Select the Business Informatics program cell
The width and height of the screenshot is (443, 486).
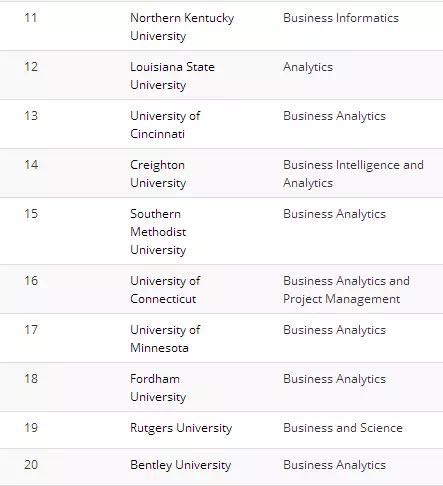[341, 18]
